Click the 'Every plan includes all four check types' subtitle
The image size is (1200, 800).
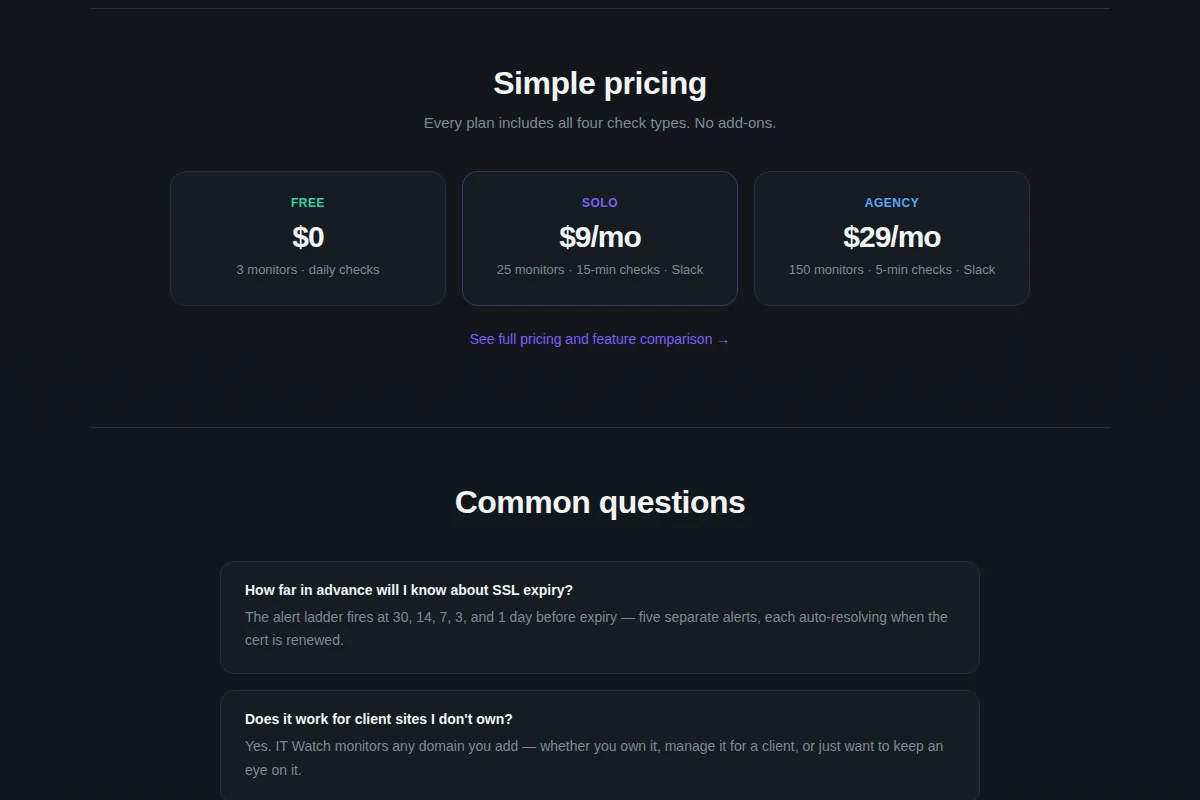coord(600,123)
